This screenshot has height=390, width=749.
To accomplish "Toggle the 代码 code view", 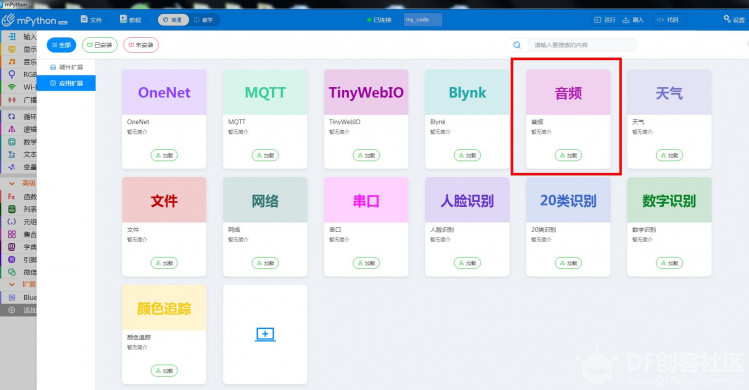I will 668,20.
